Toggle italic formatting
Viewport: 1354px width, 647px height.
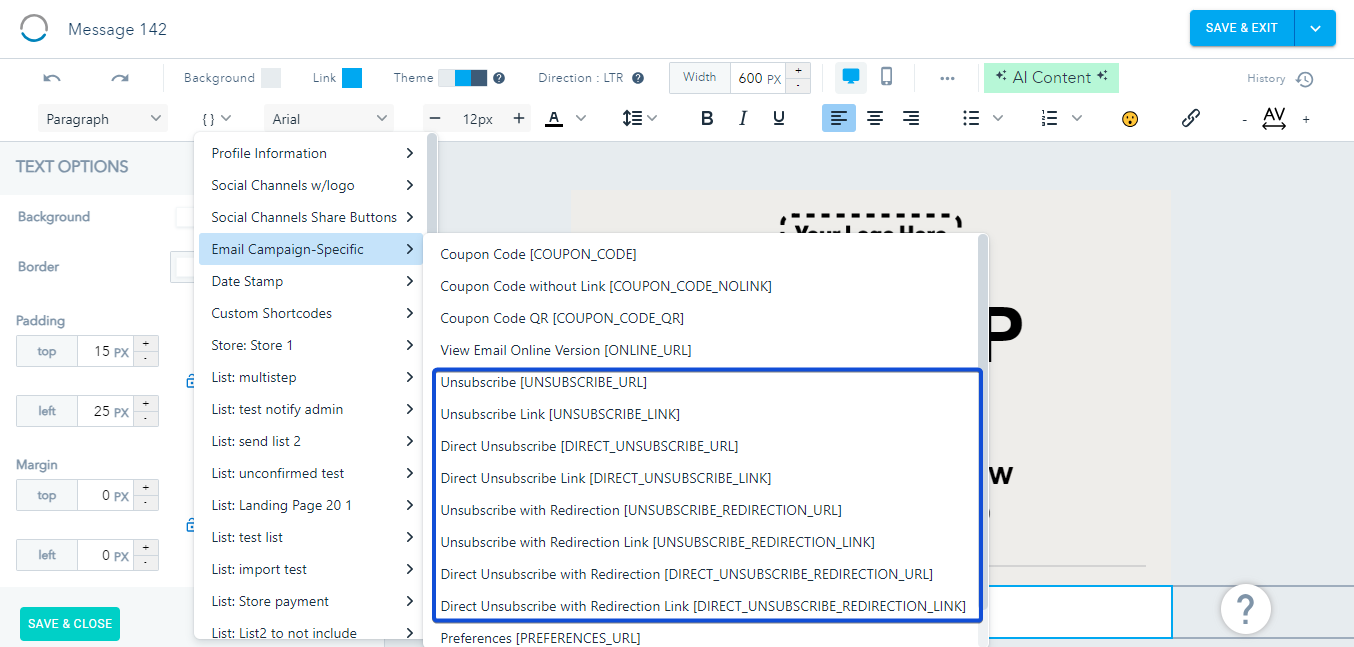tap(743, 119)
